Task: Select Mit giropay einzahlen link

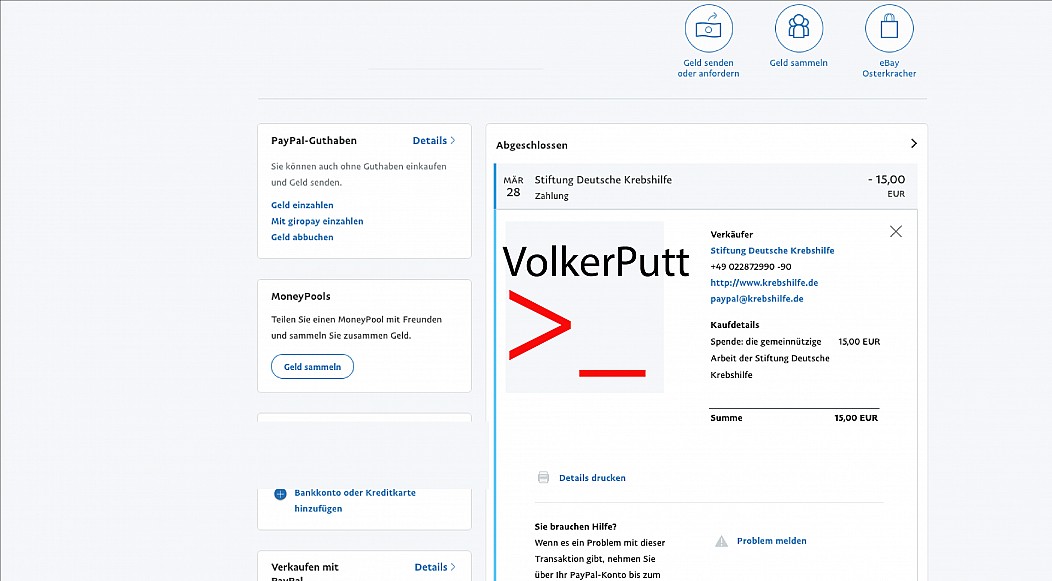Action: [317, 221]
